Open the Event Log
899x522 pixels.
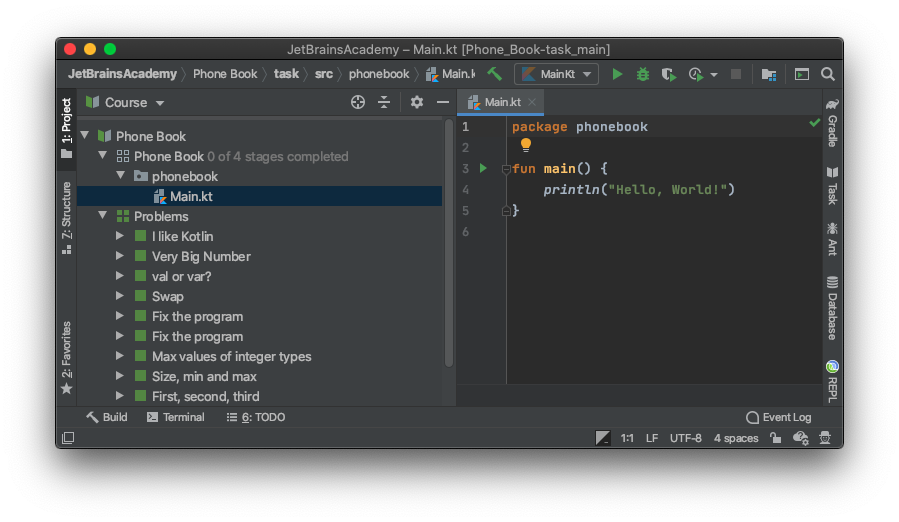coord(779,417)
